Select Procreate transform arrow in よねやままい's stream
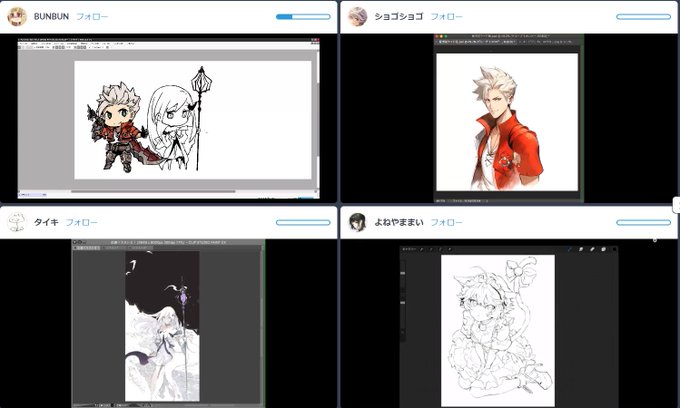The width and height of the screenshot is (680, 408). pyautogui.click(x=450, y=249)
